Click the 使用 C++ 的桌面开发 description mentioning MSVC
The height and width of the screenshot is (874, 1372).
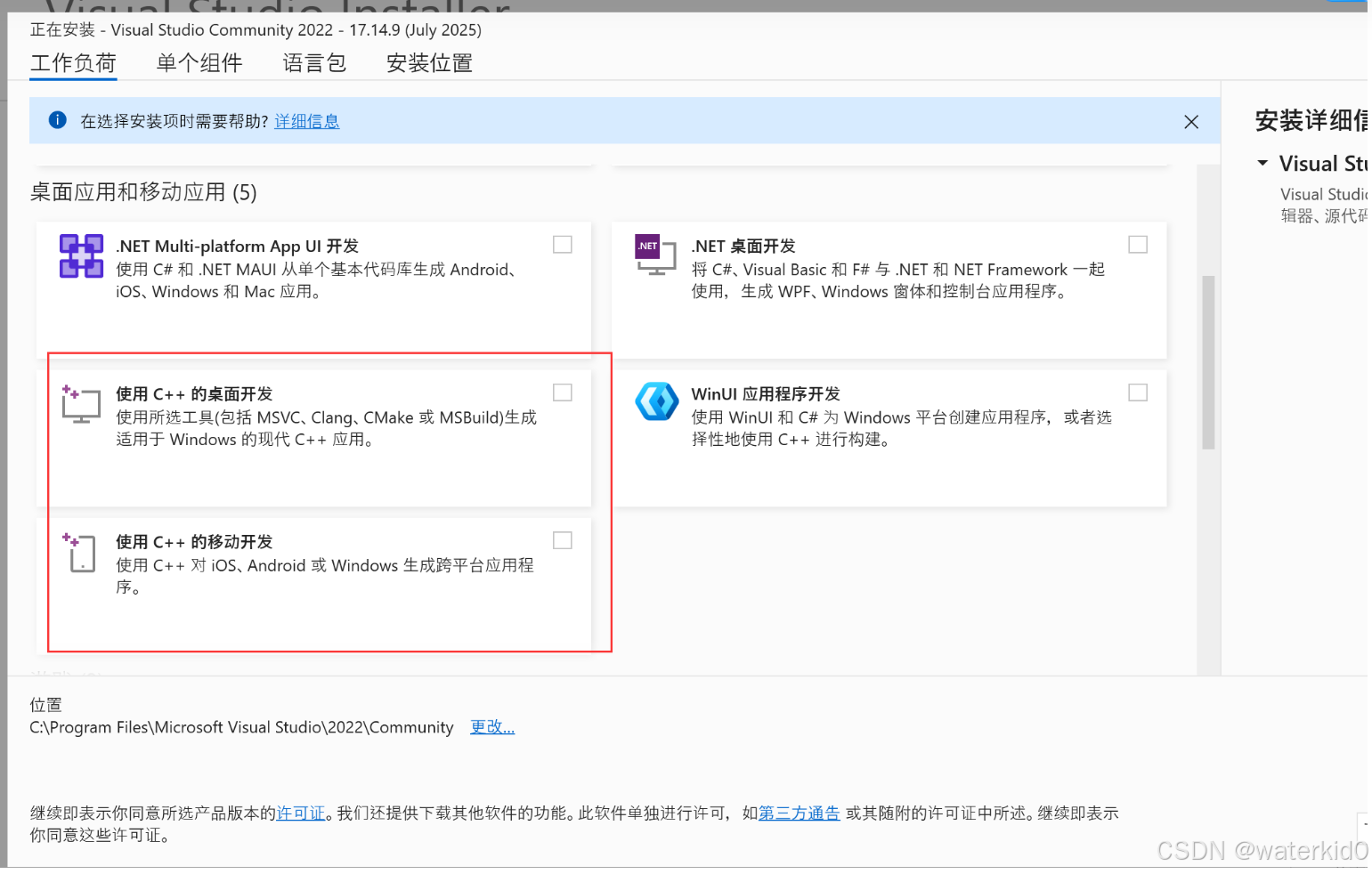click(327, 428)
